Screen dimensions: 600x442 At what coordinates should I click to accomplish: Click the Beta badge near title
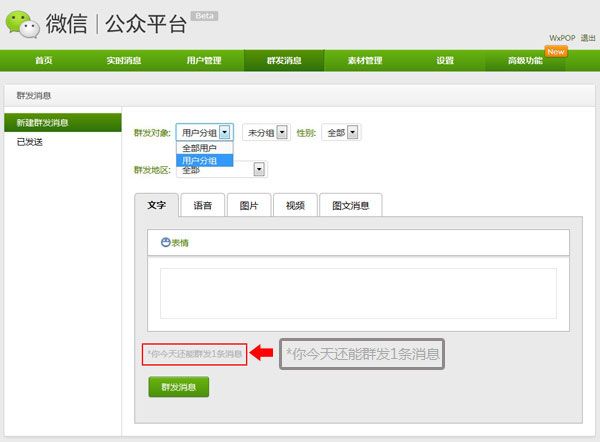click(205, 16)
